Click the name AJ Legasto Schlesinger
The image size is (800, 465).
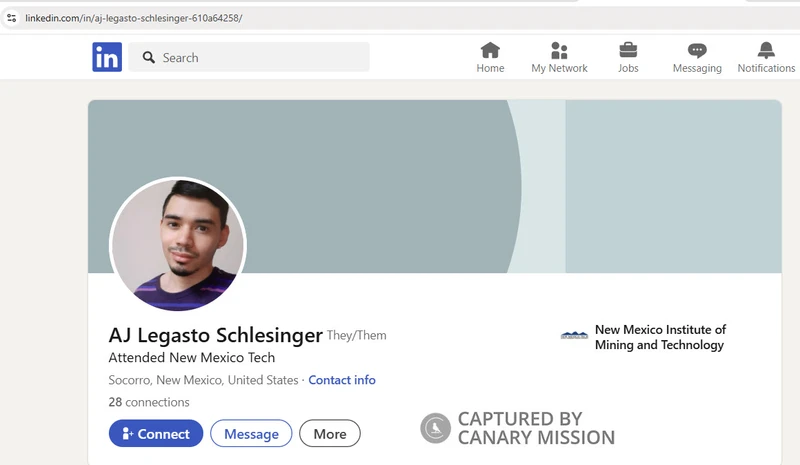click(215, 335)
